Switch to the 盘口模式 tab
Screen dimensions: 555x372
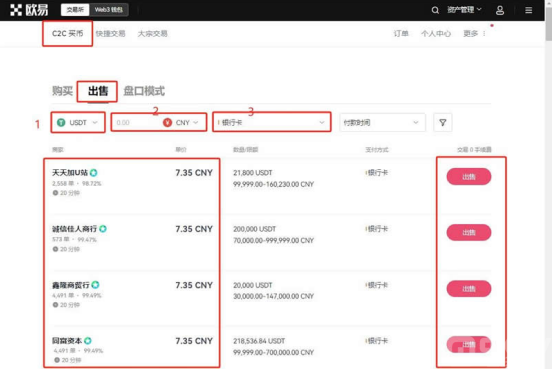pos(144,91)
